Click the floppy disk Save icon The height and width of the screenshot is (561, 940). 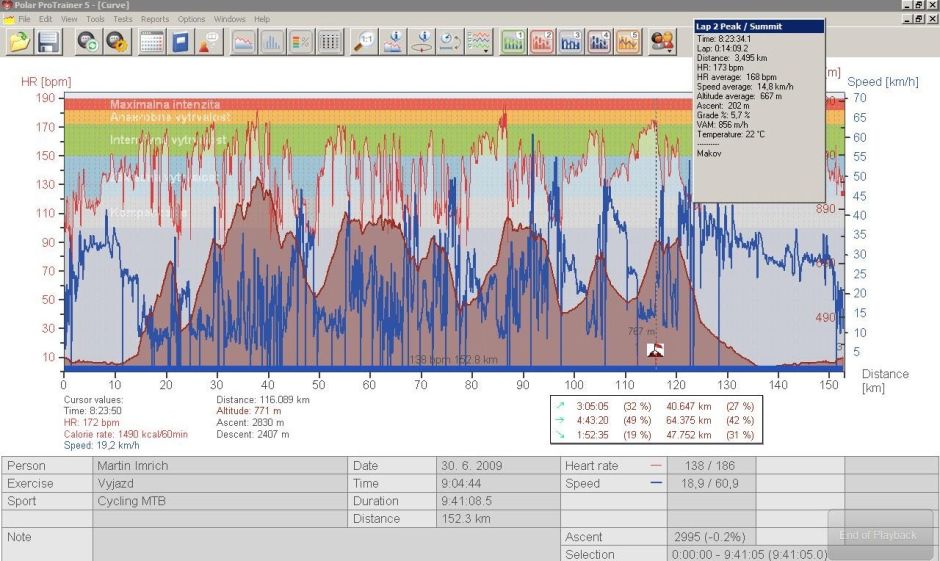click(49, 41)
